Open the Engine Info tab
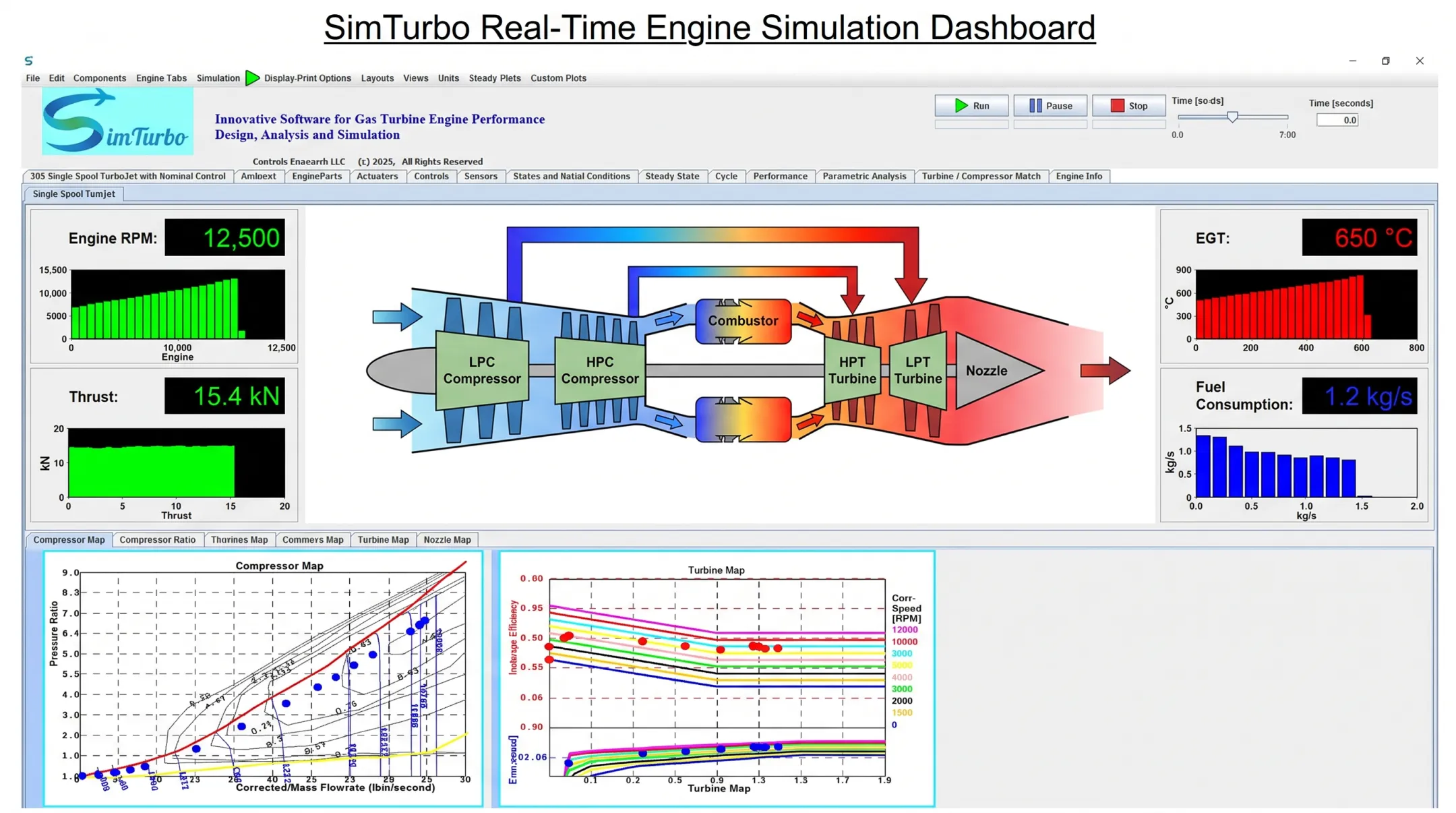 1079,177
